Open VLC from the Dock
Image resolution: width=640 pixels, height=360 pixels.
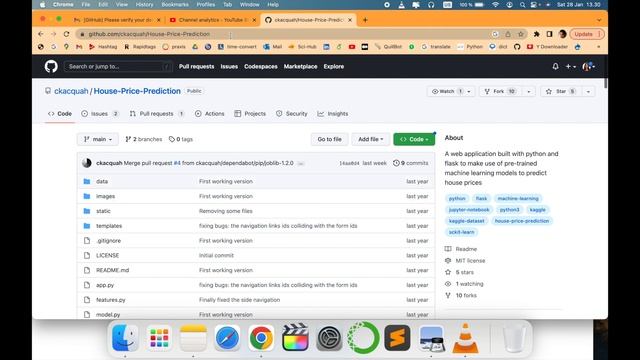tap(465, 338)
